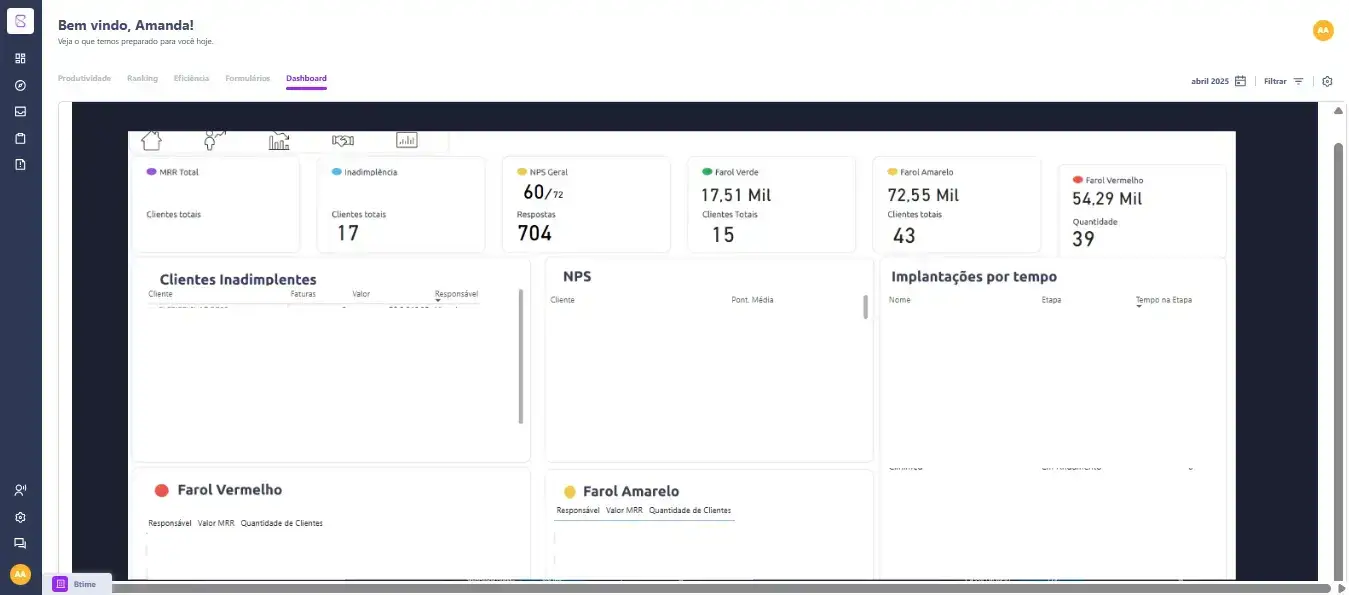Click the Respostas value 704
The image size is (1349, 595).
[534, 233]
